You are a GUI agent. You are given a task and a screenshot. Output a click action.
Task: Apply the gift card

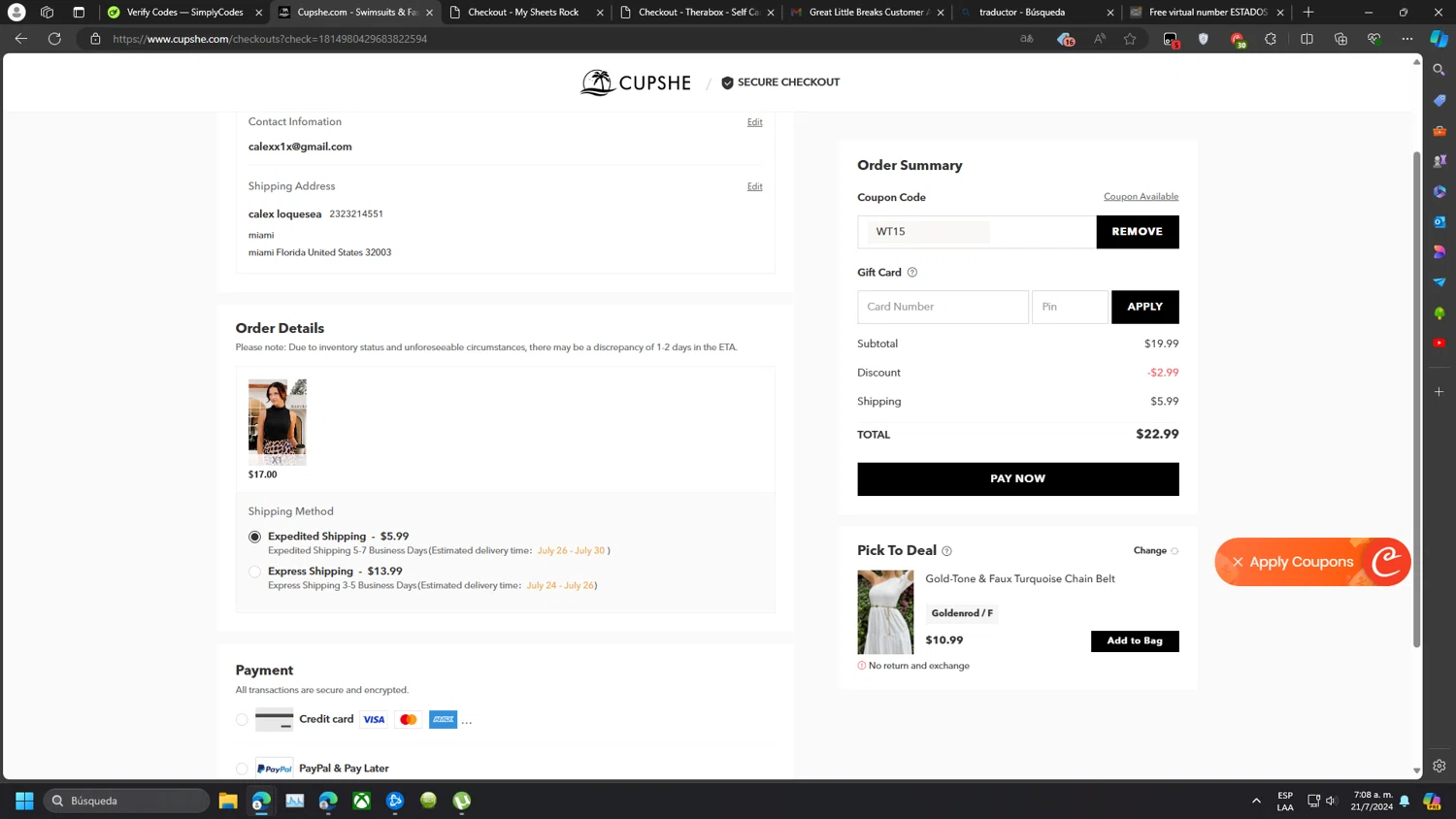(1145, 307)
